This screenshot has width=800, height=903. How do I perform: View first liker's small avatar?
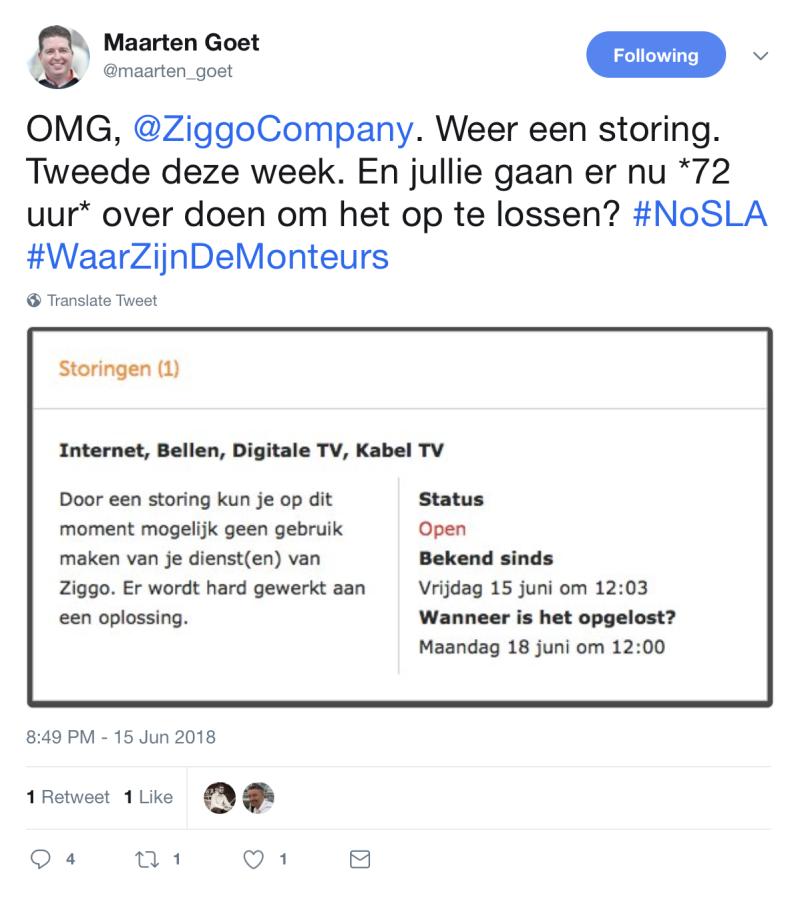[x=219, y=797]
